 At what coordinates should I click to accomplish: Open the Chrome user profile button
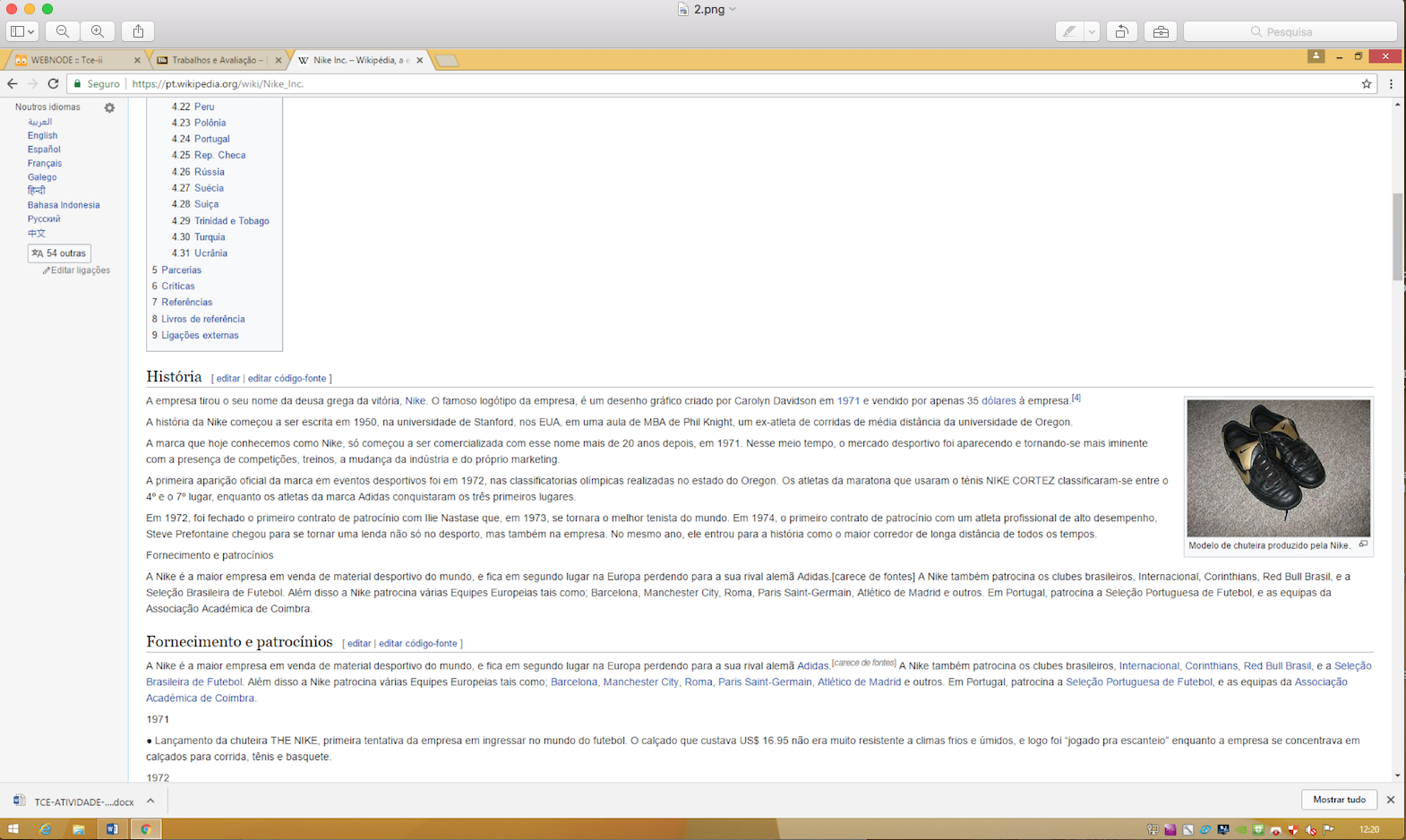1316,56
